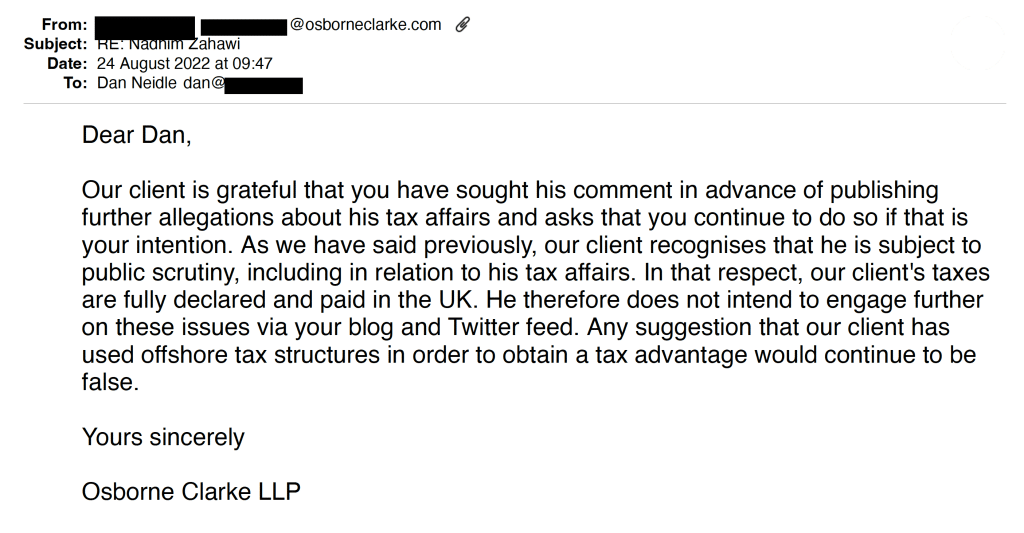Click the From: header label
Image resolution: width=1024 pixels, height=533 pixels.
tap(65, 25)
